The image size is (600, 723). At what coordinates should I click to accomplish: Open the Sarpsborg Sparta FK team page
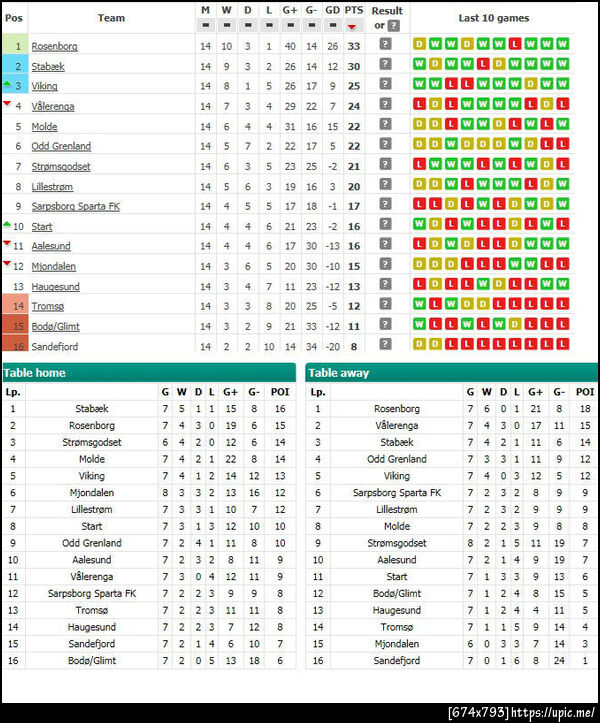pos(75,206)
